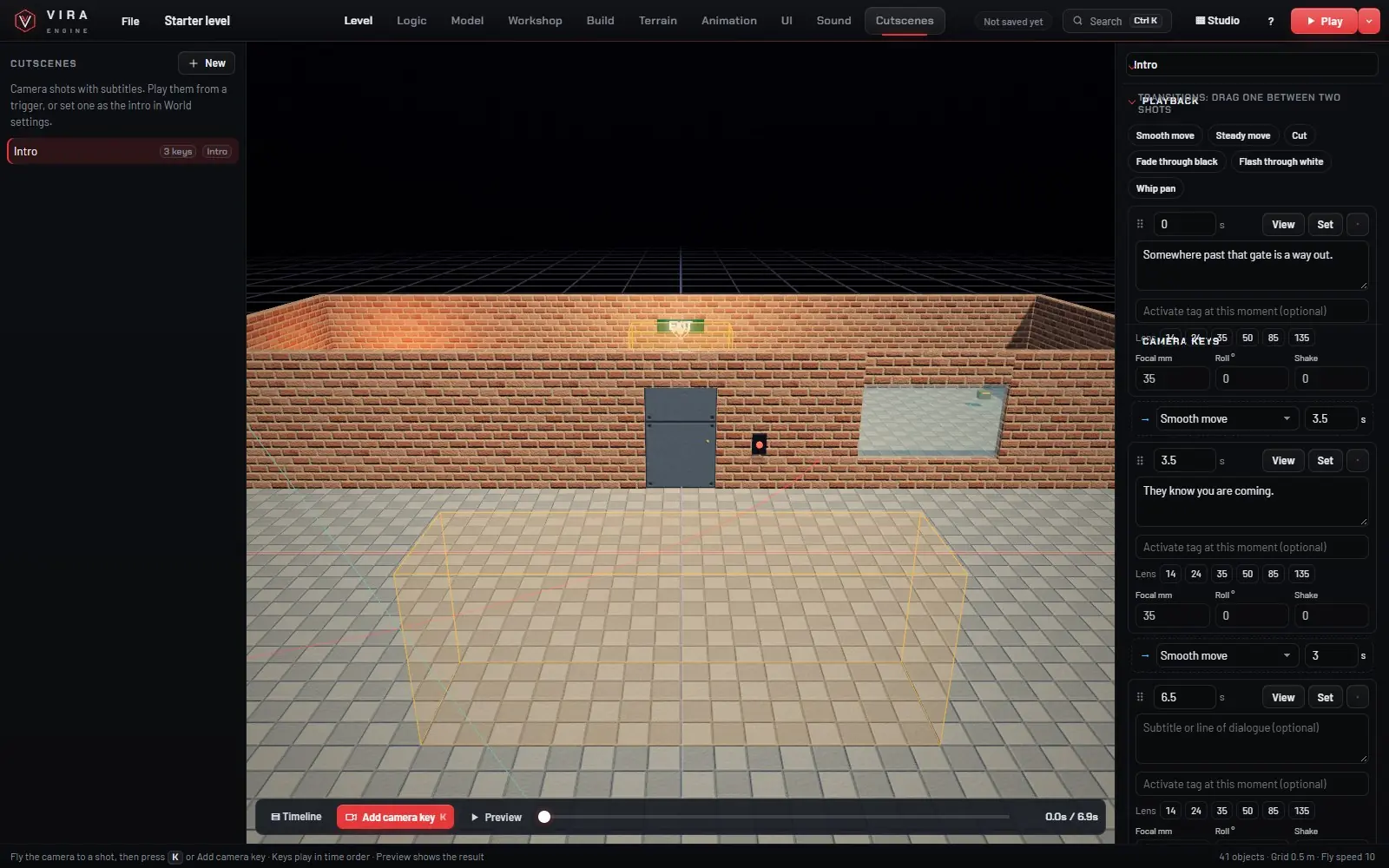Viewport: 1389px width, 868px height.
Task: Switch to the Logic tab
Action: [411, 21]
